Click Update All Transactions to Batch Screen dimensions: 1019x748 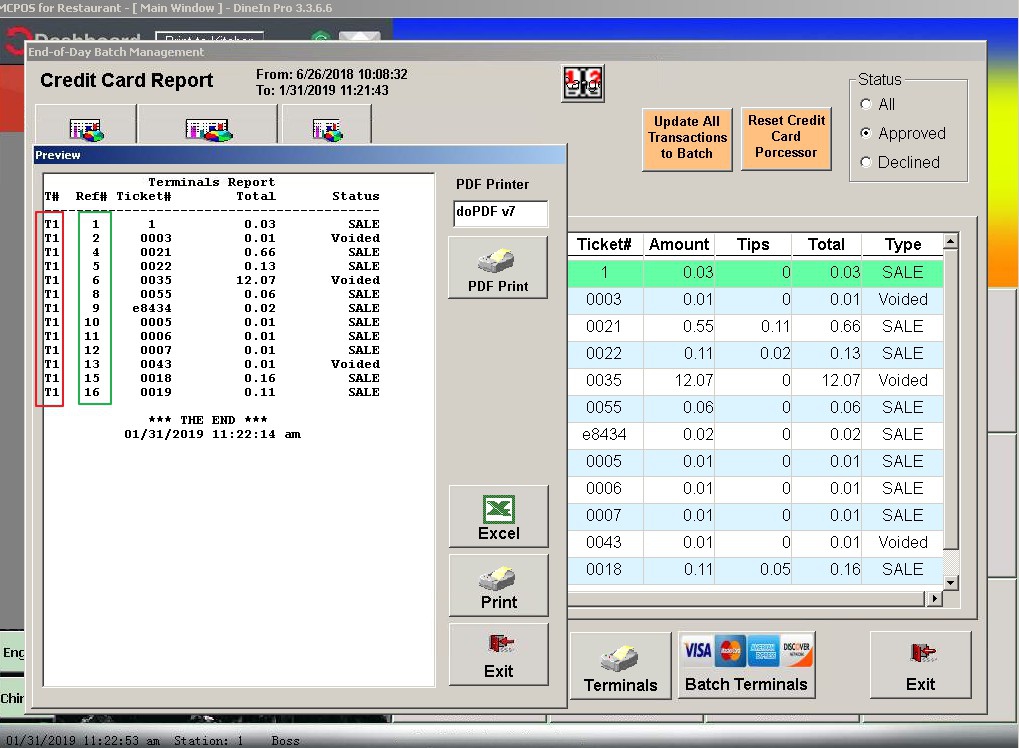[x=687, y=139]
